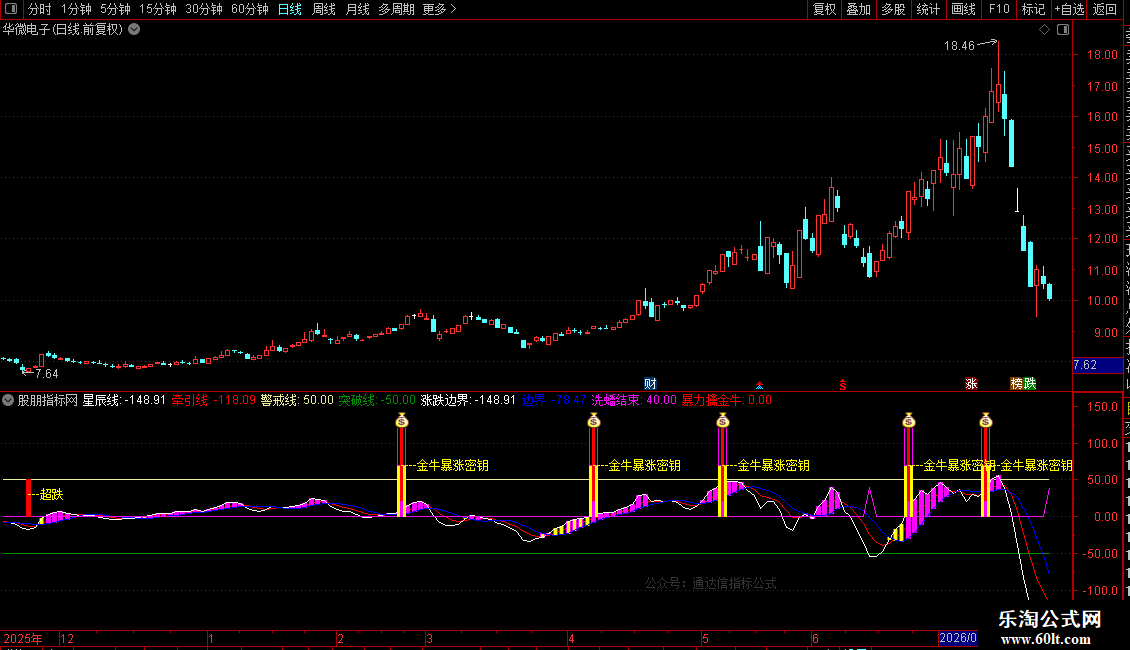Switch to the 月线 monthly chart
This screenshot has height=650, width=1130.
pyautogui.click(x=357, y=9)
